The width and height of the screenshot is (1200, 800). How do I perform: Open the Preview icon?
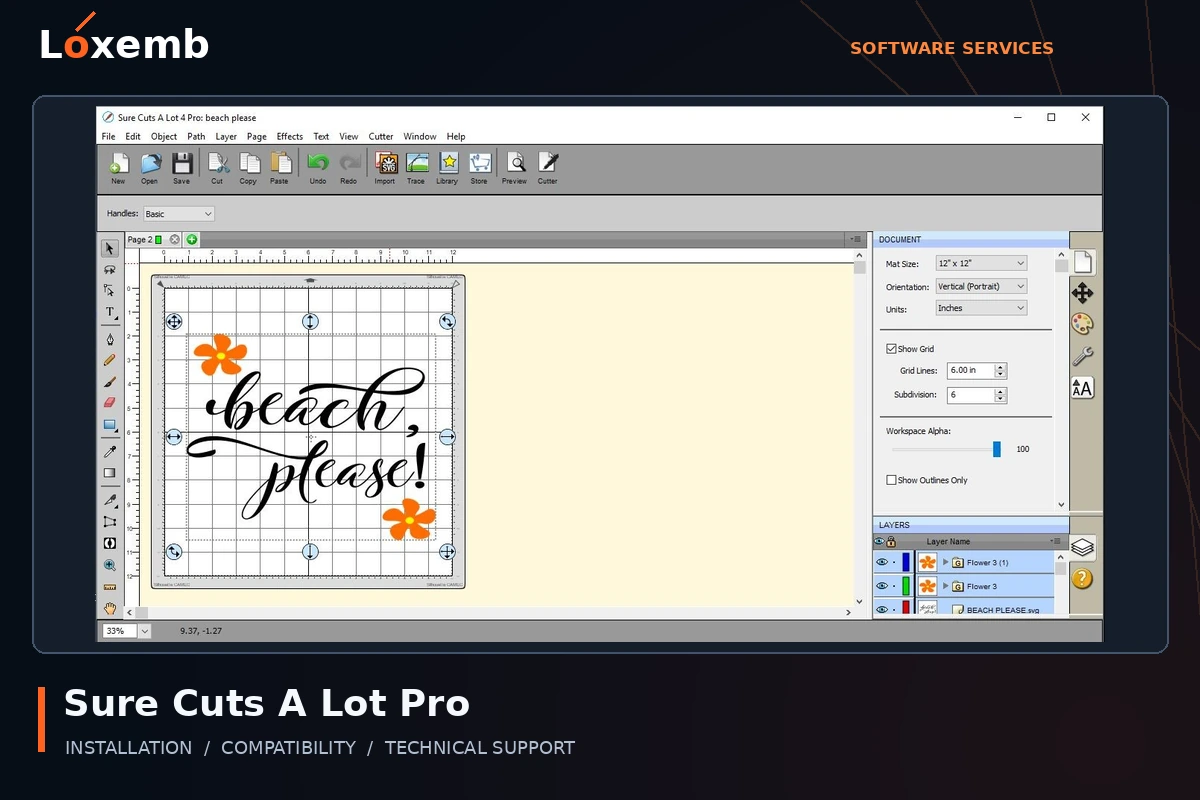pos(515,163)
